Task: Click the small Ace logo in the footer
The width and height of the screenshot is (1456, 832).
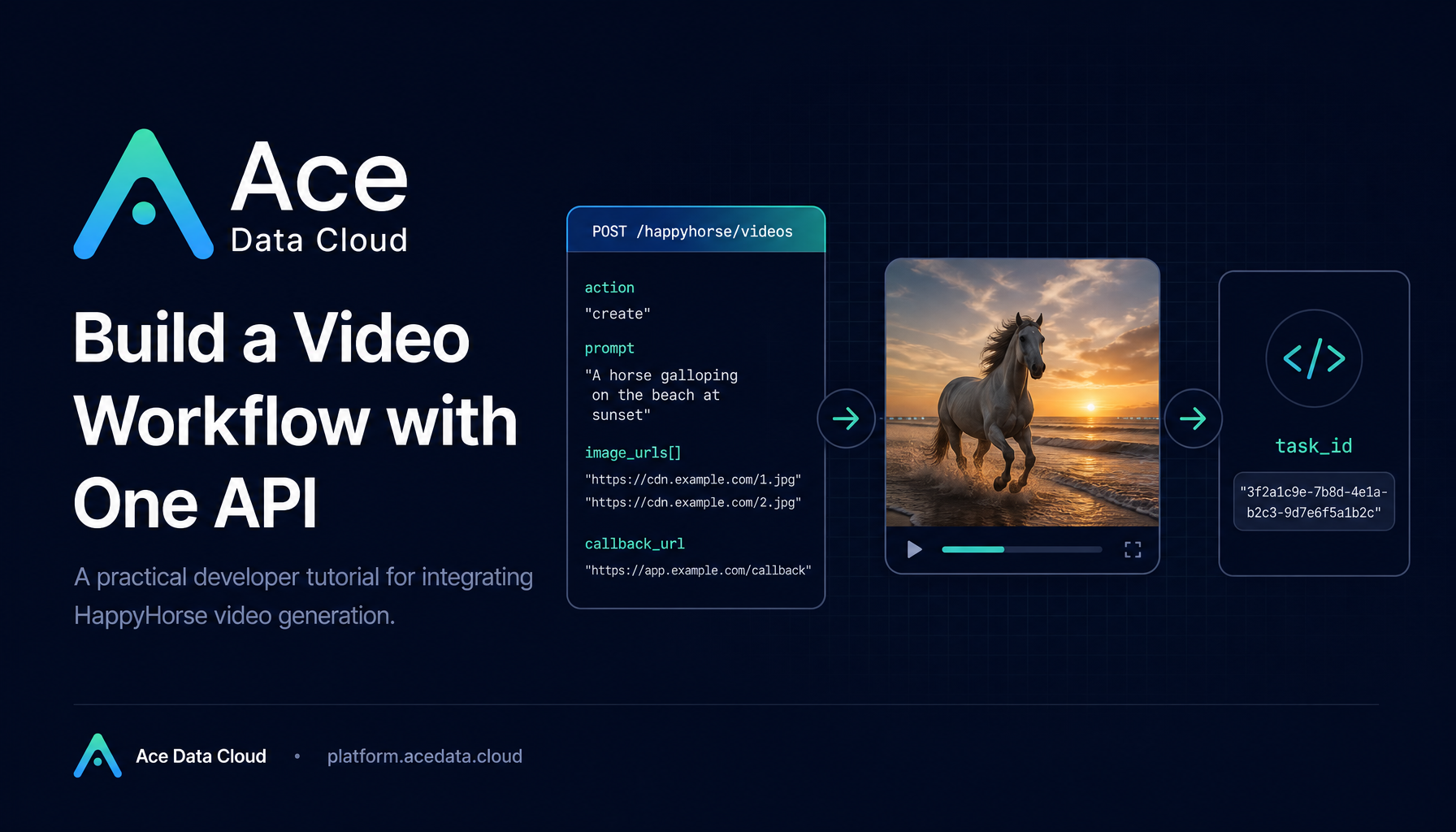Action: (97, 756)
